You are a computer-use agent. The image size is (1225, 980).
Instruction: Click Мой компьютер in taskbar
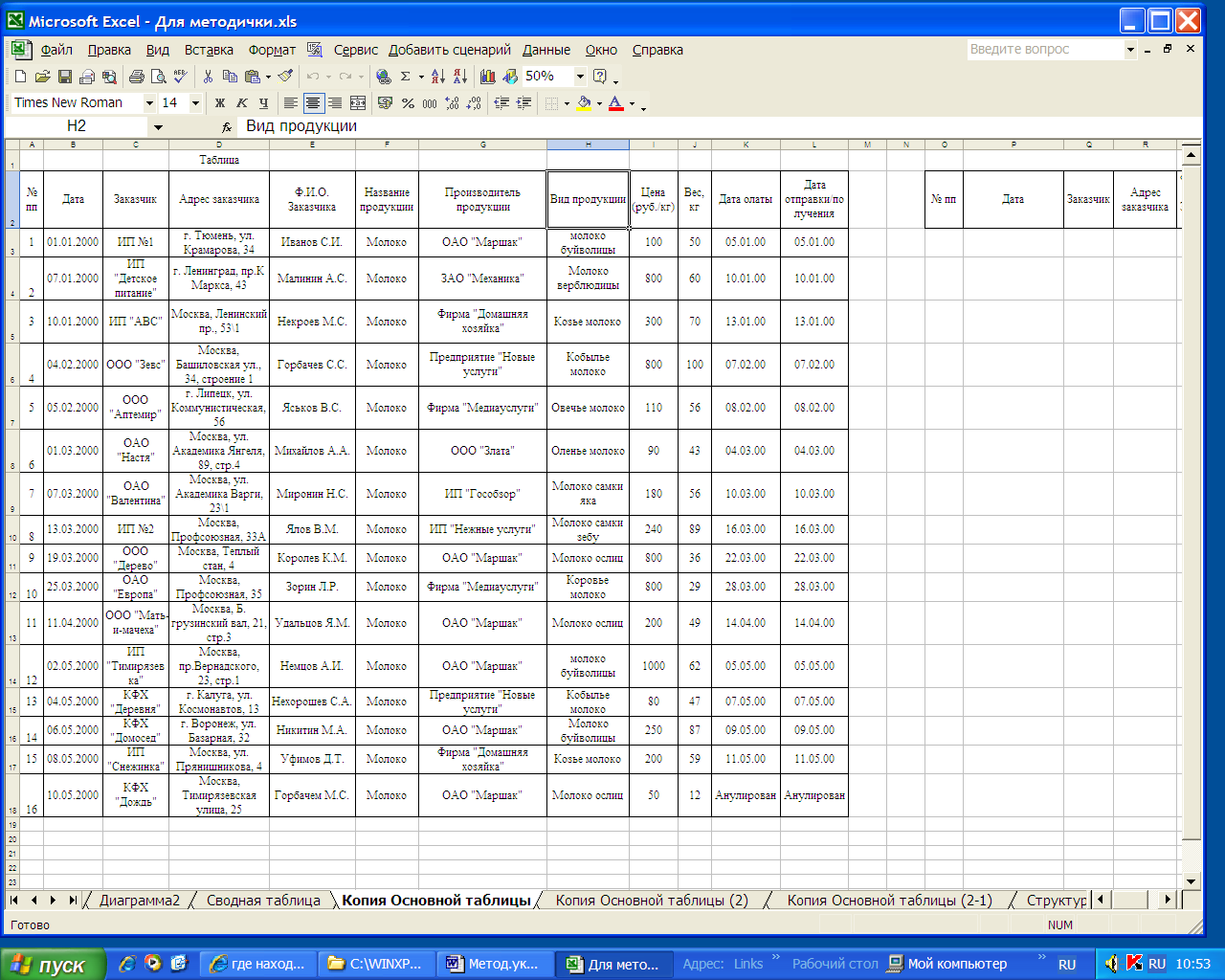(x=947, y=964)
